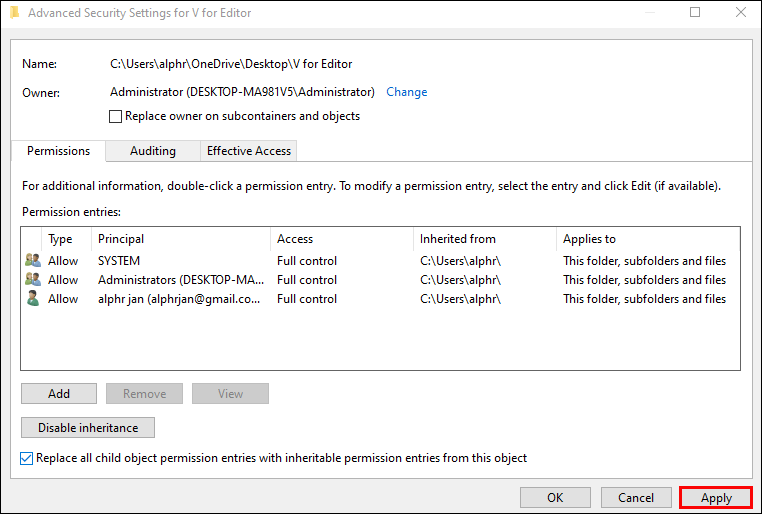Cancel the security settings dialog
Viewport: 762px width, 514px height.
coord(636,497)
